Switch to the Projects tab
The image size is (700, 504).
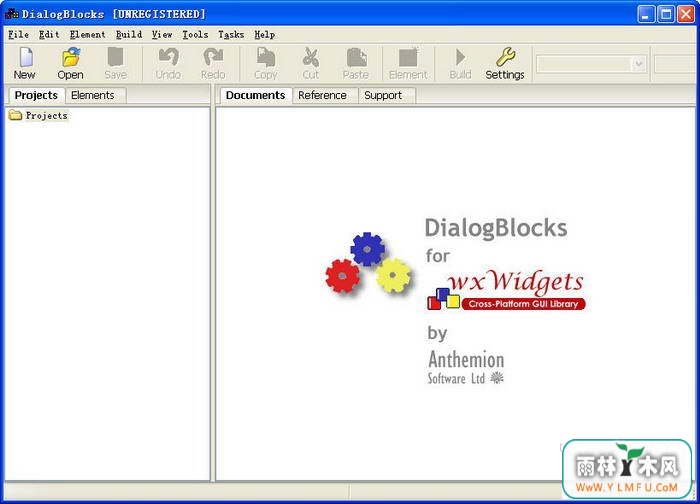[36, 95]
